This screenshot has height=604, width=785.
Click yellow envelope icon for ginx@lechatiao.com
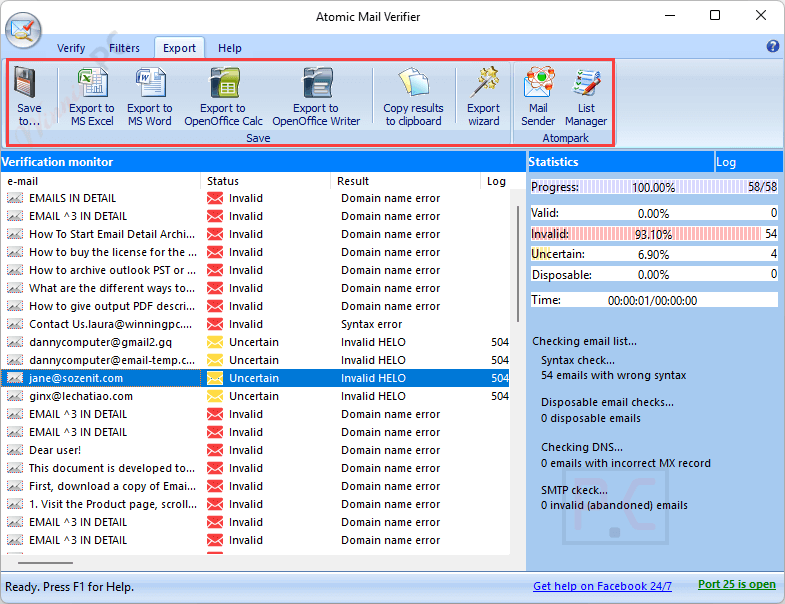[215, 396]
